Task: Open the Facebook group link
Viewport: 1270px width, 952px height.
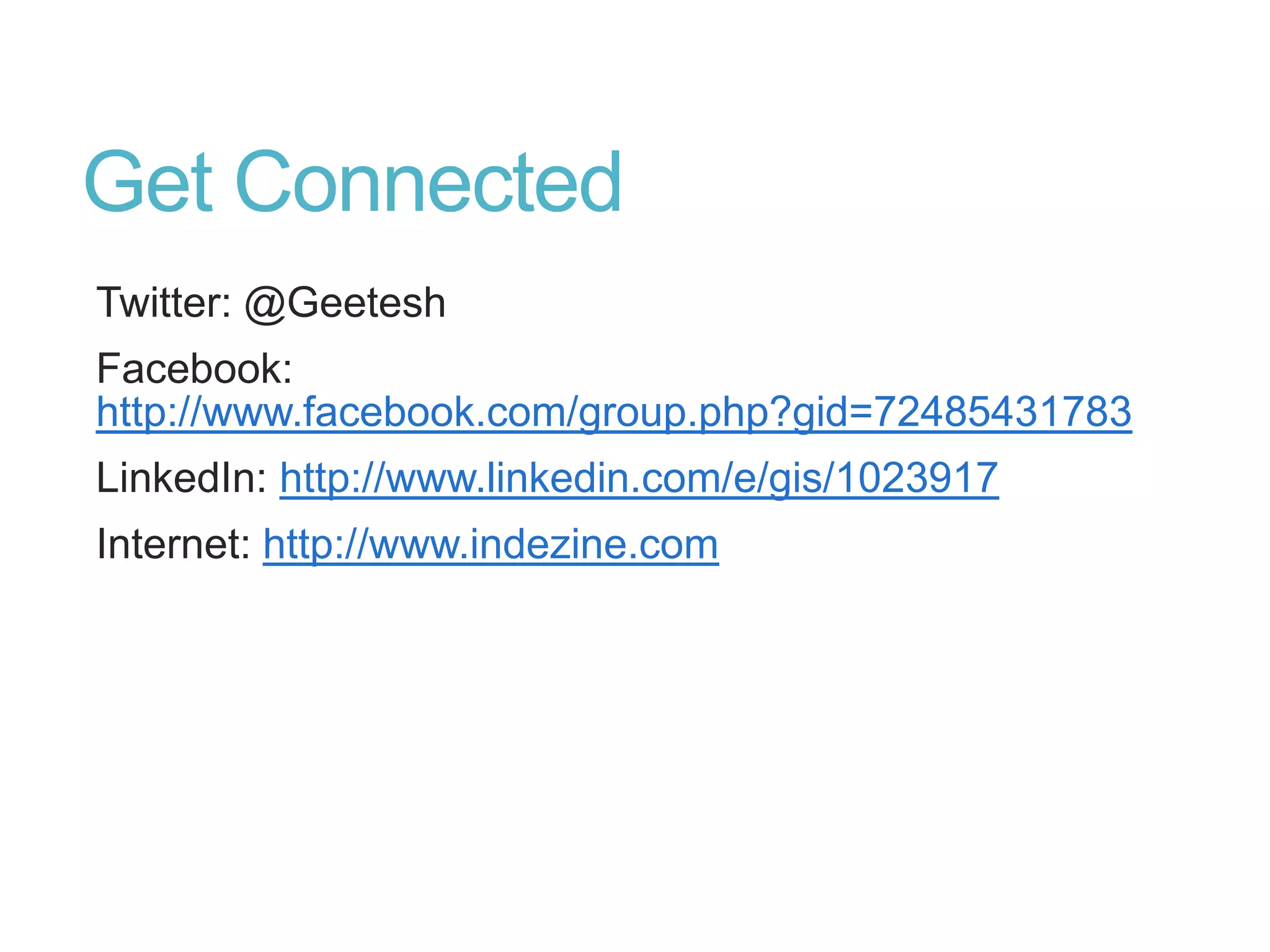Action: (614, 413)
